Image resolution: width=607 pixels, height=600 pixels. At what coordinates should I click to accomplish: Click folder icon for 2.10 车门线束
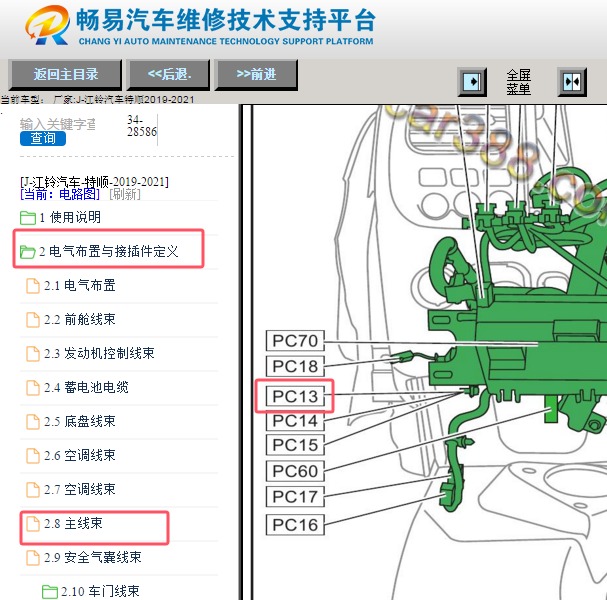pos(50,592)
